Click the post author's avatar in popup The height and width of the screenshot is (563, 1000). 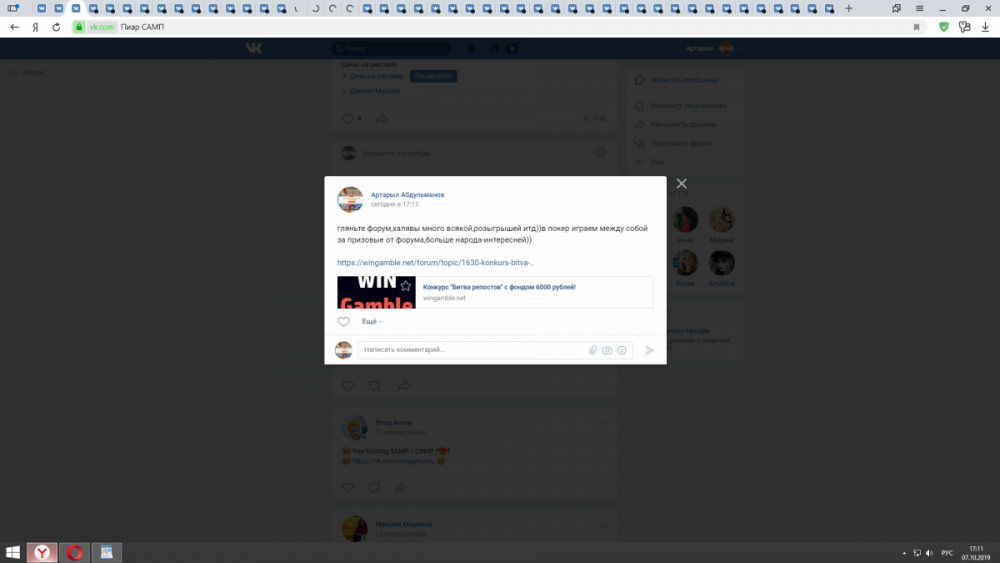350,200
